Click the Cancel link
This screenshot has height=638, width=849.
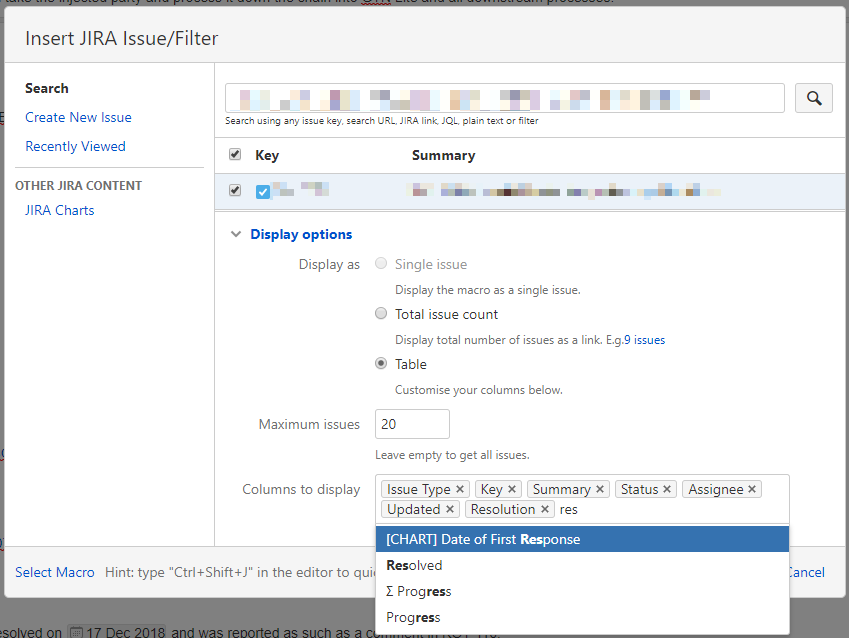[x=807, y=572]
